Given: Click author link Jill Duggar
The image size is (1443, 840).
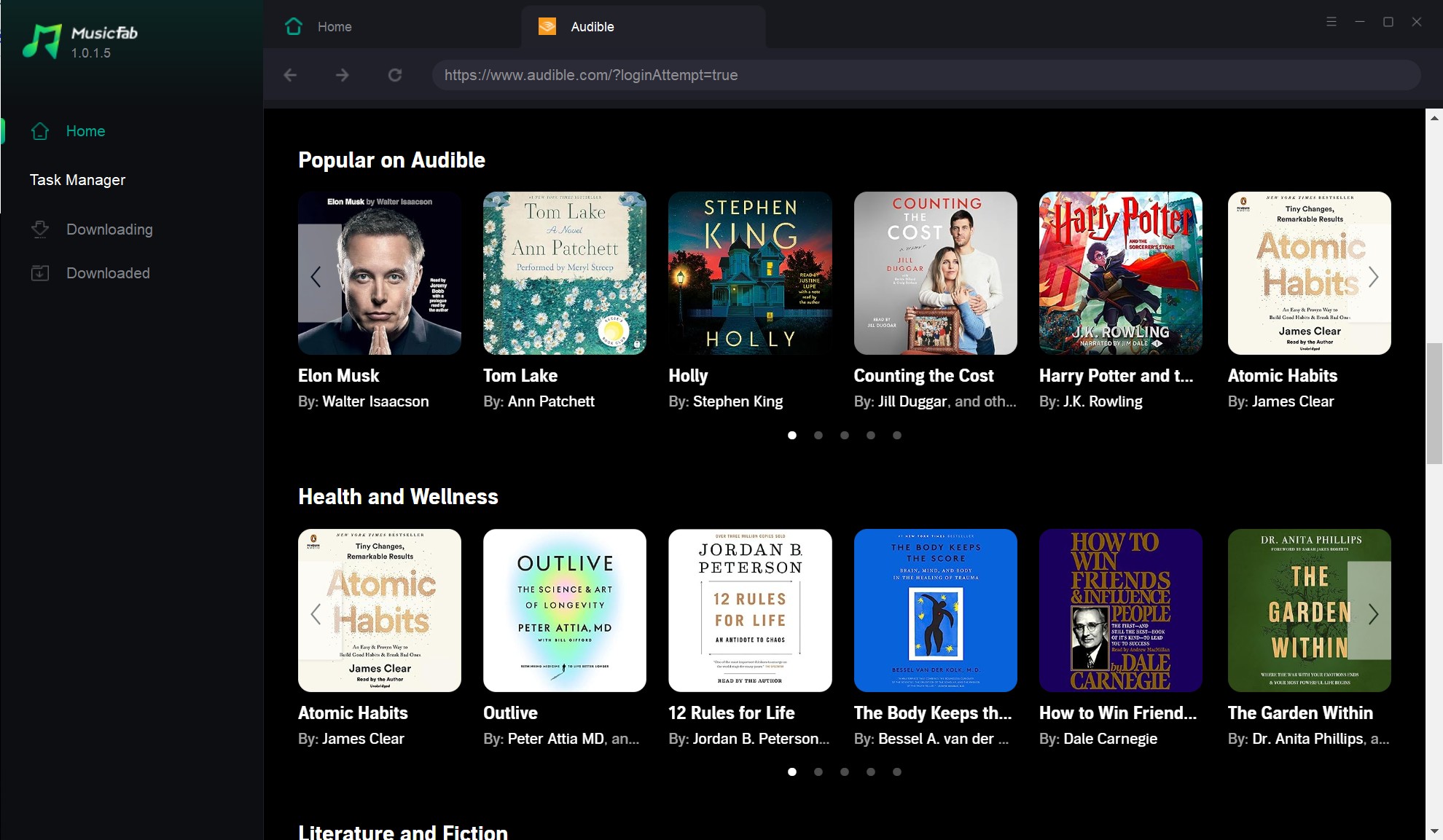Looking at the screenshot, I should click(x=912, y=401).
